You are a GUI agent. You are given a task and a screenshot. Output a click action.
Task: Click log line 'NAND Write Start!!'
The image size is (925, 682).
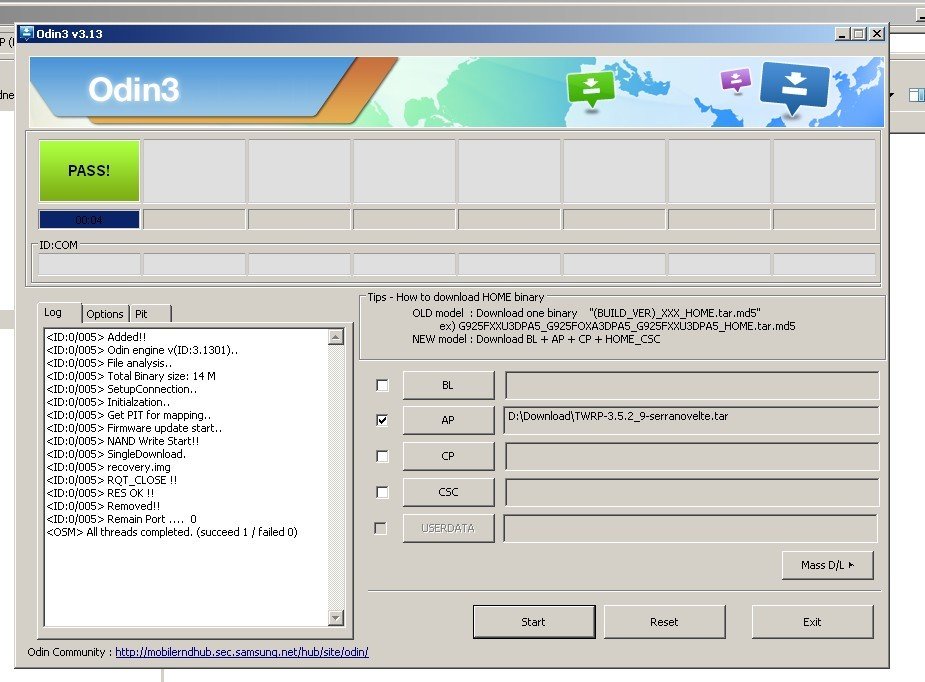click(123, 441)
